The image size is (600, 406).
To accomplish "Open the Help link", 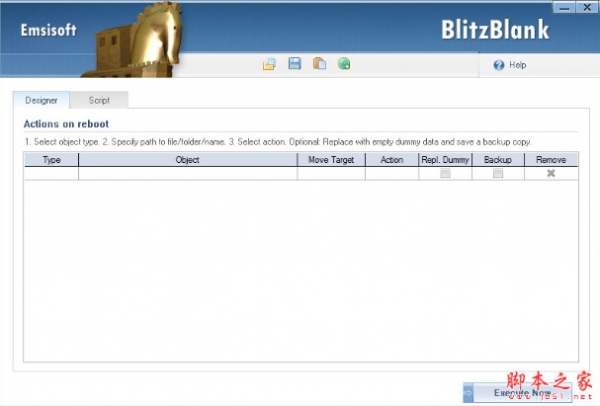I will (517, 65).
